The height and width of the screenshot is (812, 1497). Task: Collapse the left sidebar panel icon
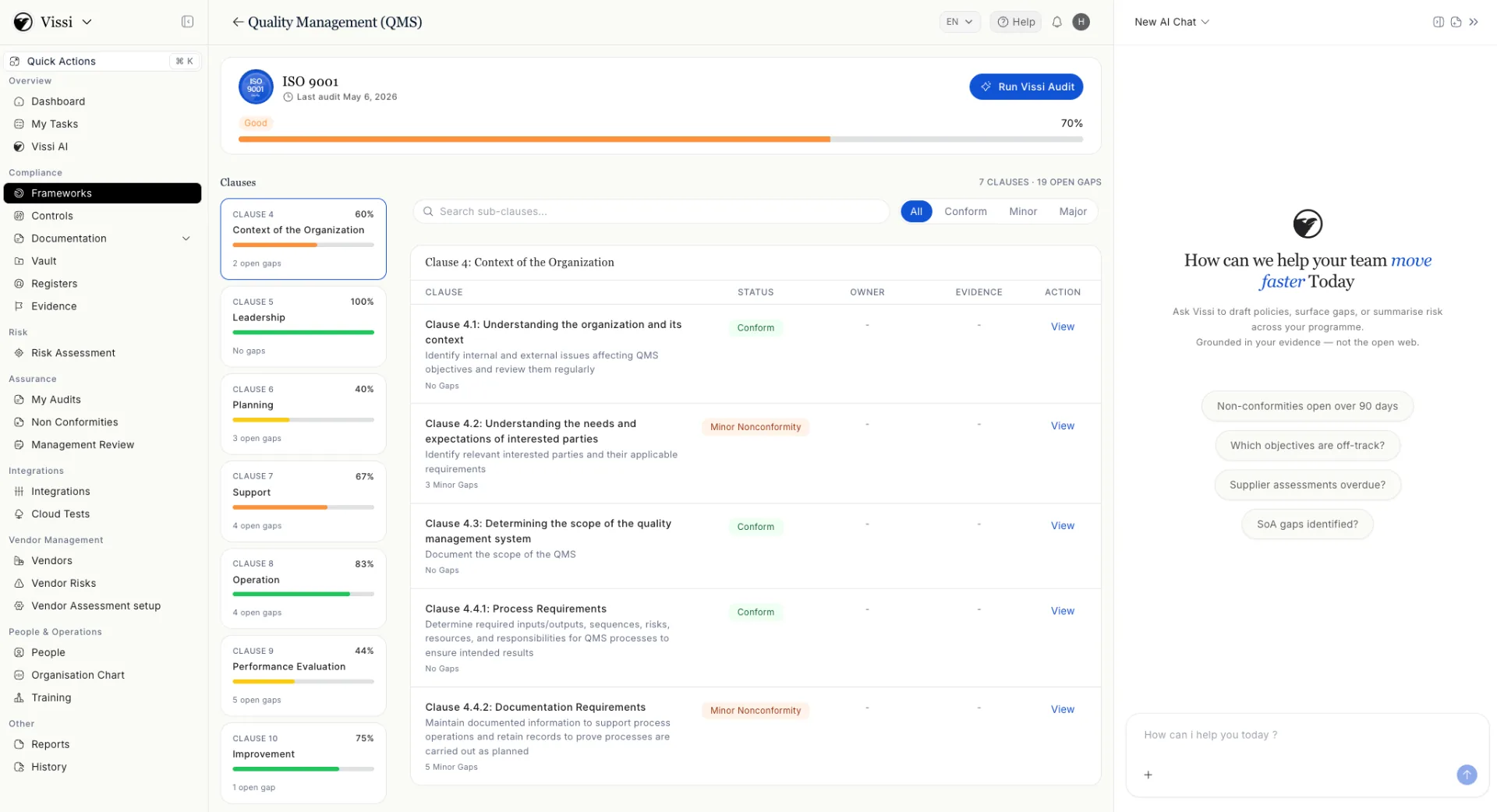pyautogui.click(x=187, y=22)
